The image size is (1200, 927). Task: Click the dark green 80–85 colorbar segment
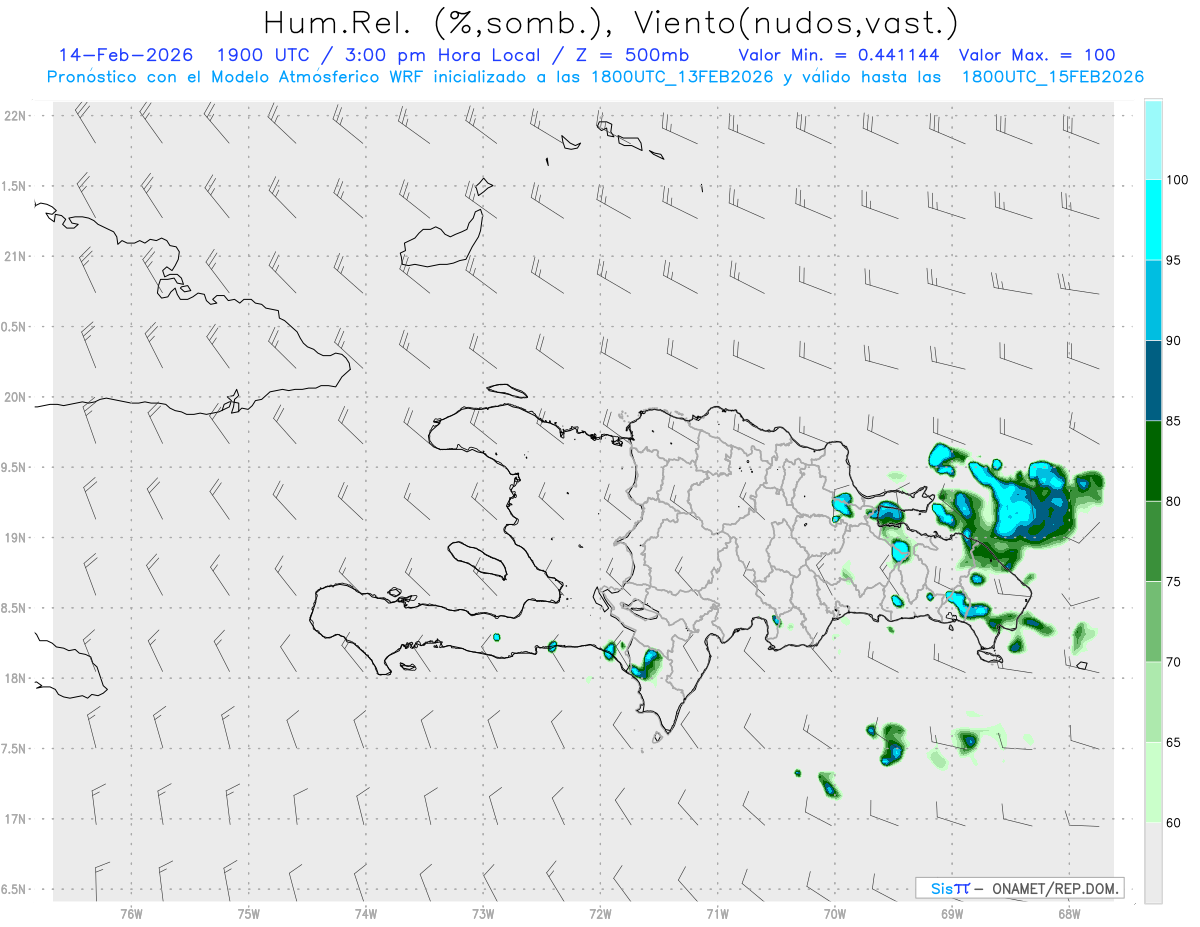click(x=1153, y=461)
